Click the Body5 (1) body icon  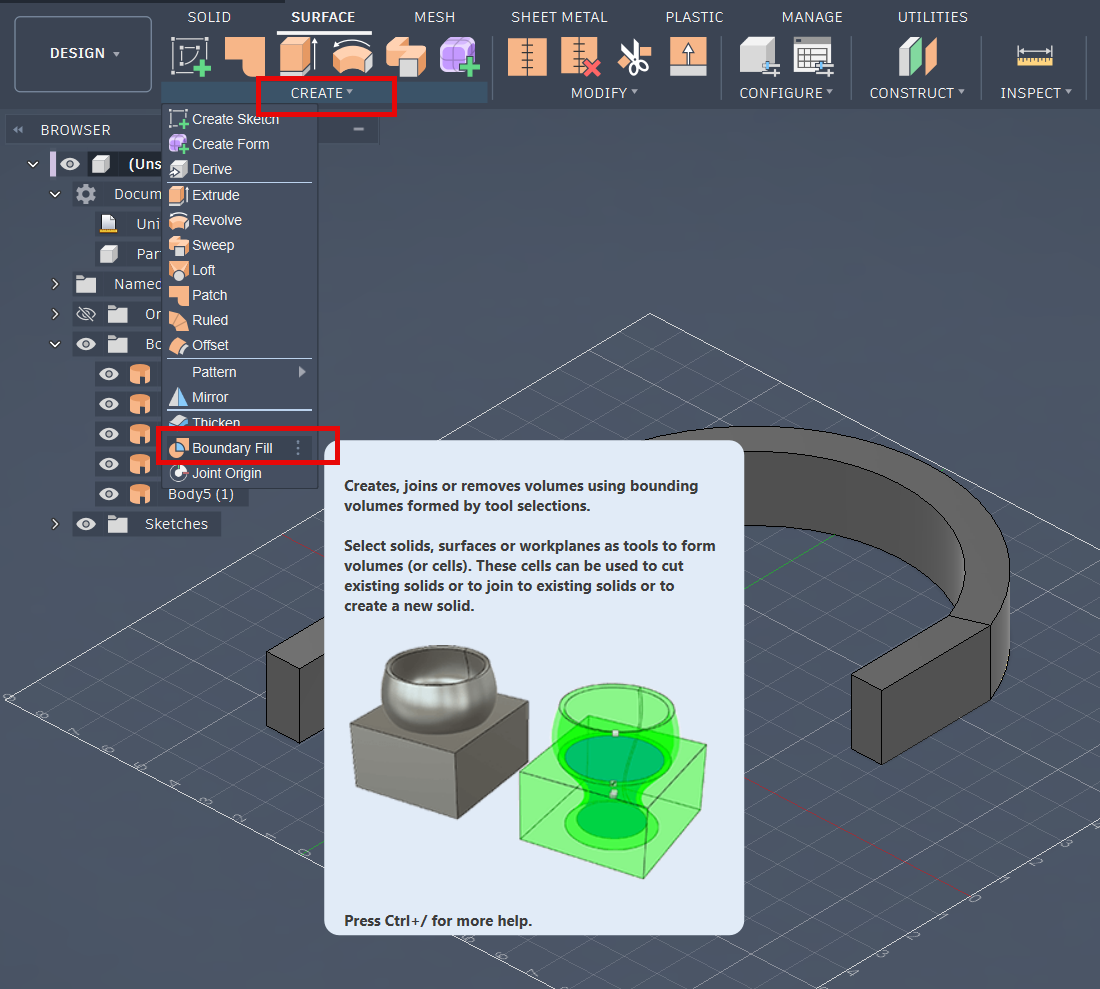140,494
